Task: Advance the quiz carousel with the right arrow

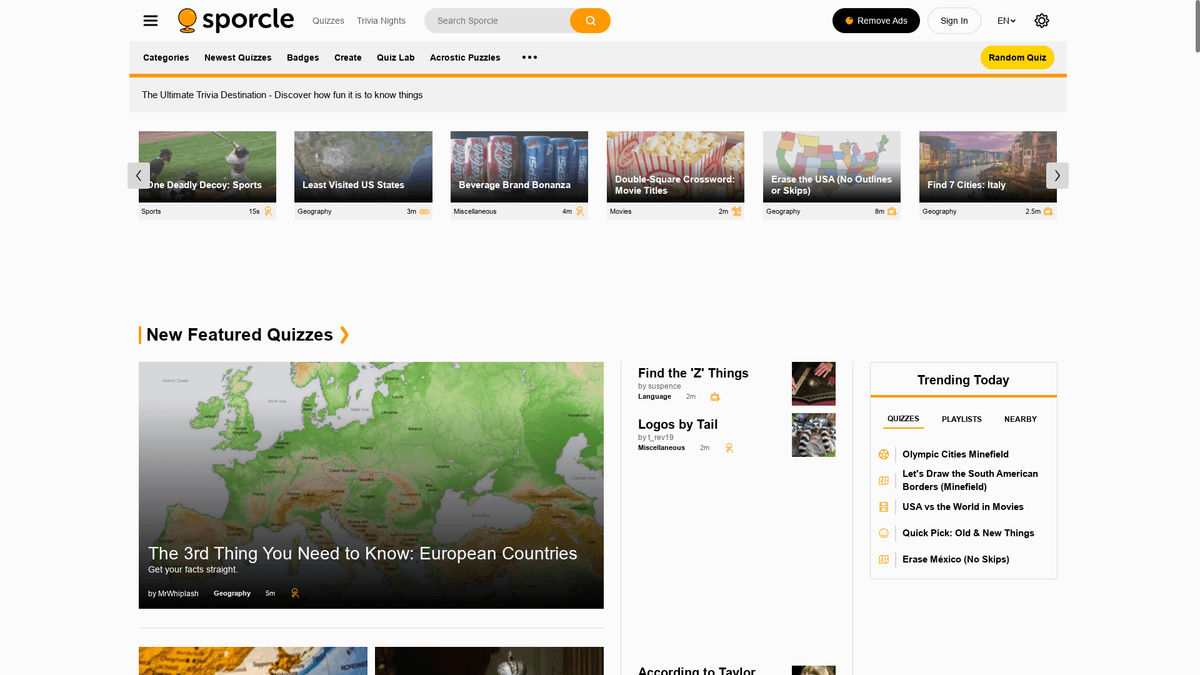Action: pyautogui.click(x=1057, y=174)
